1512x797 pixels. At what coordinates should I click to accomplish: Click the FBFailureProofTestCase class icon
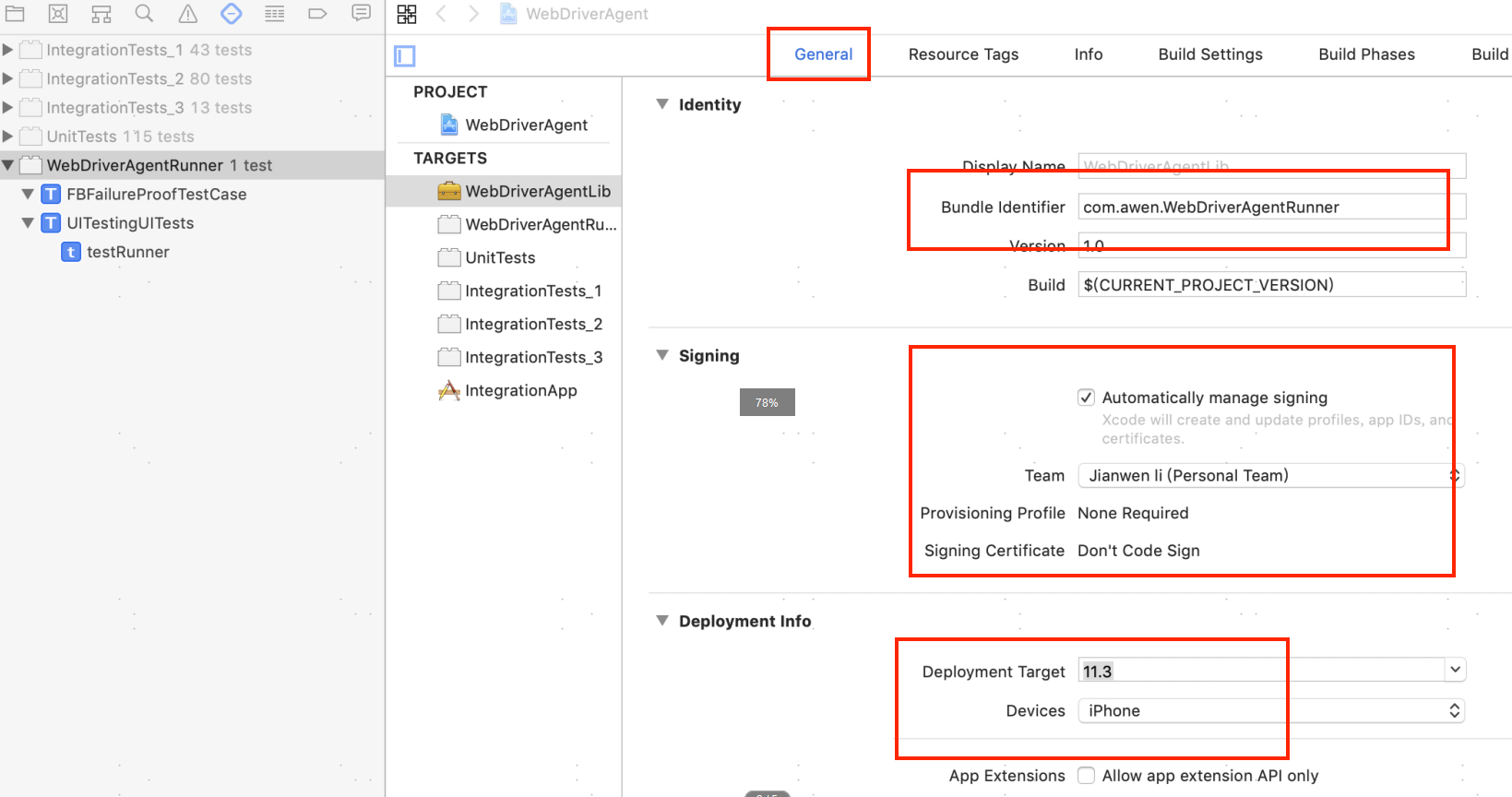(x=51, y=195)
